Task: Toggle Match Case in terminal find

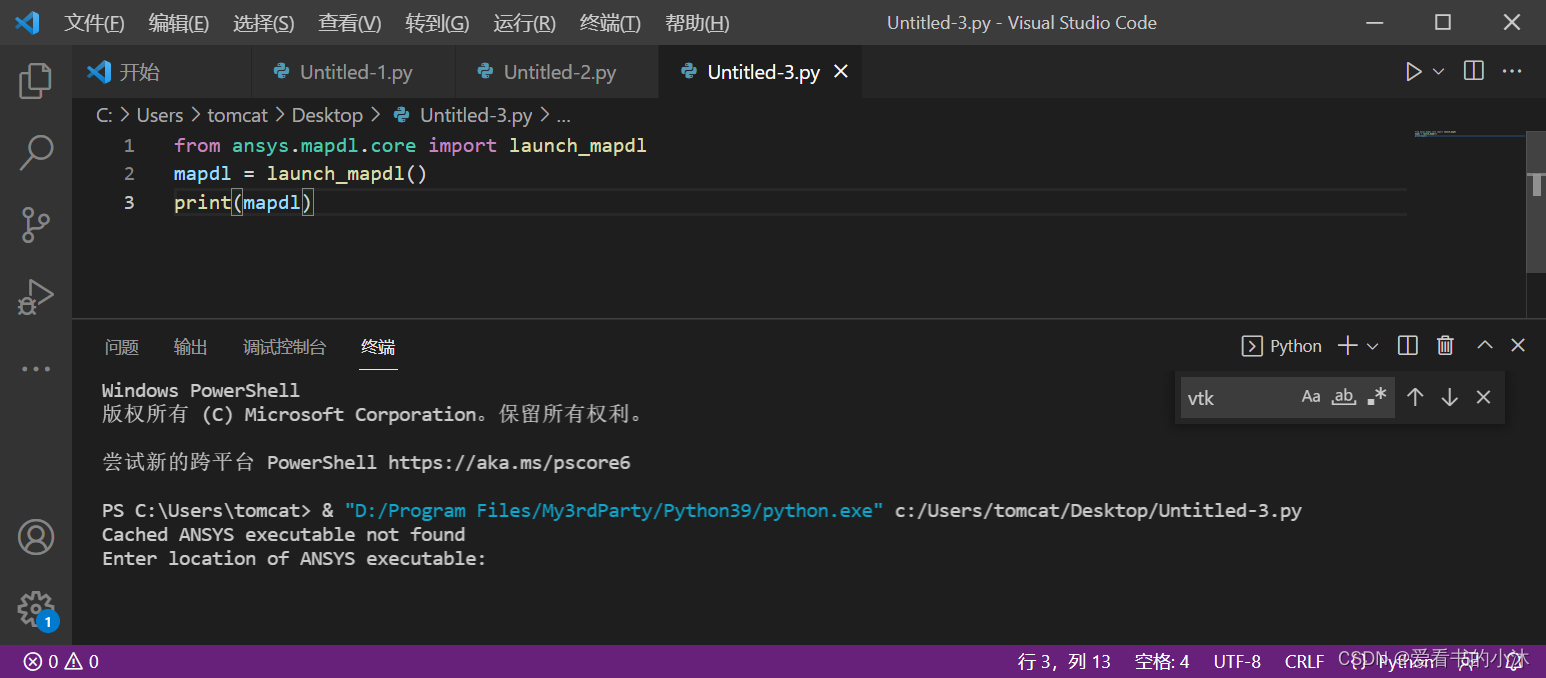Action: pos(1311,397)
